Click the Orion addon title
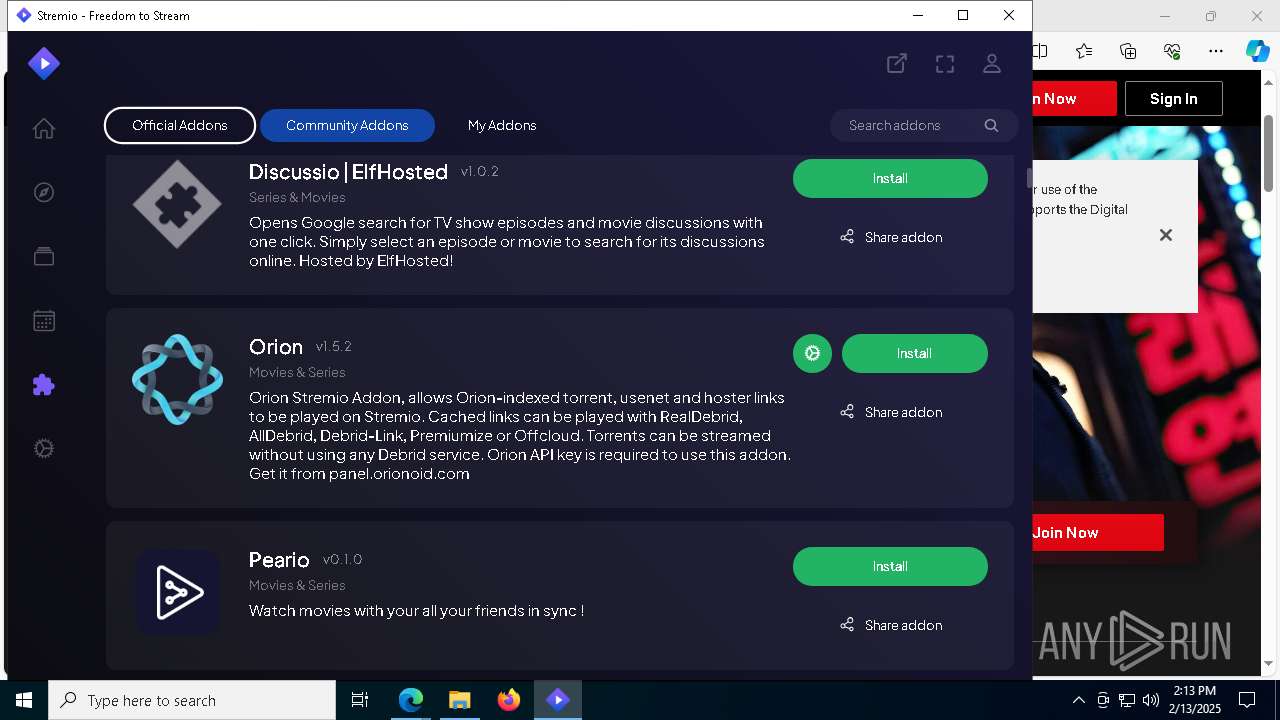This screenshot has height=720, width=1280. click(x=276, y=347)
